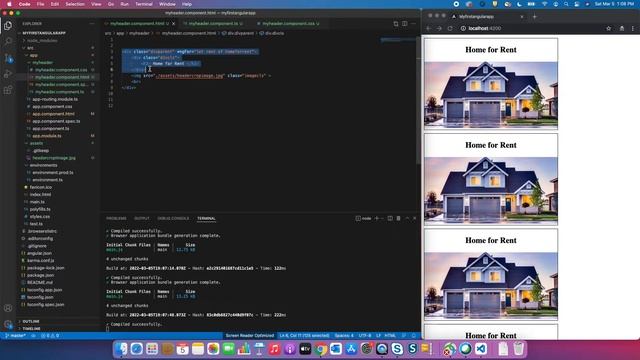Split the editor to the right

pyautogui.click(x=404, y=24)
